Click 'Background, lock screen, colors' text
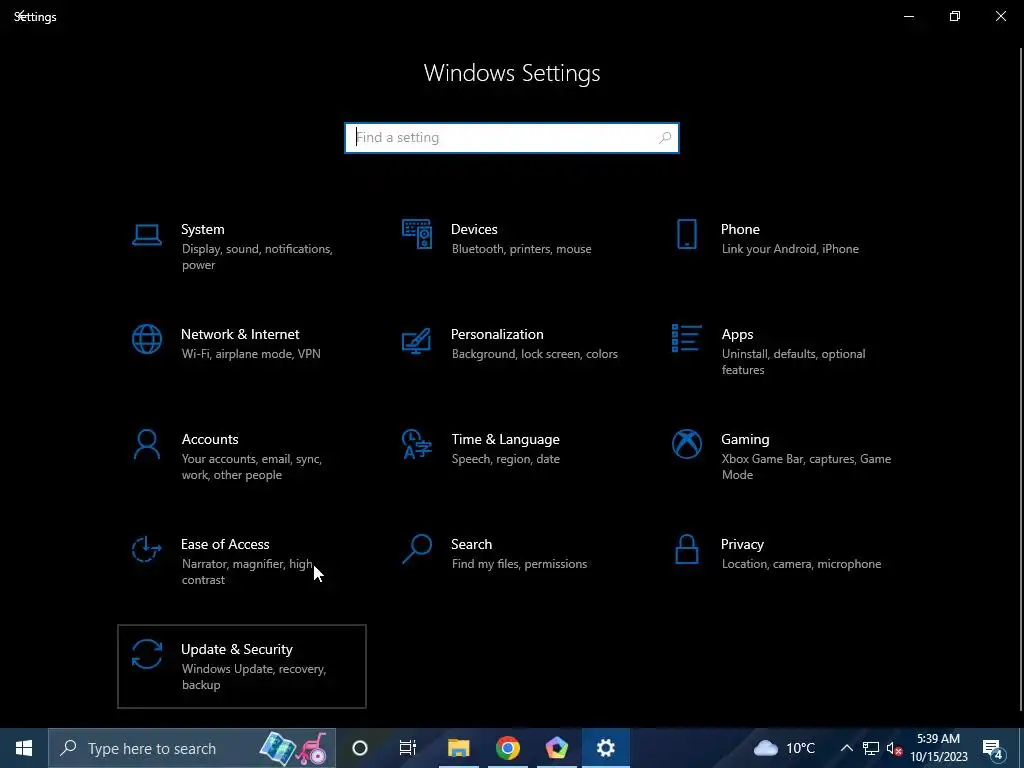Viewport: 1024px width, 768px height. [534, 354]
